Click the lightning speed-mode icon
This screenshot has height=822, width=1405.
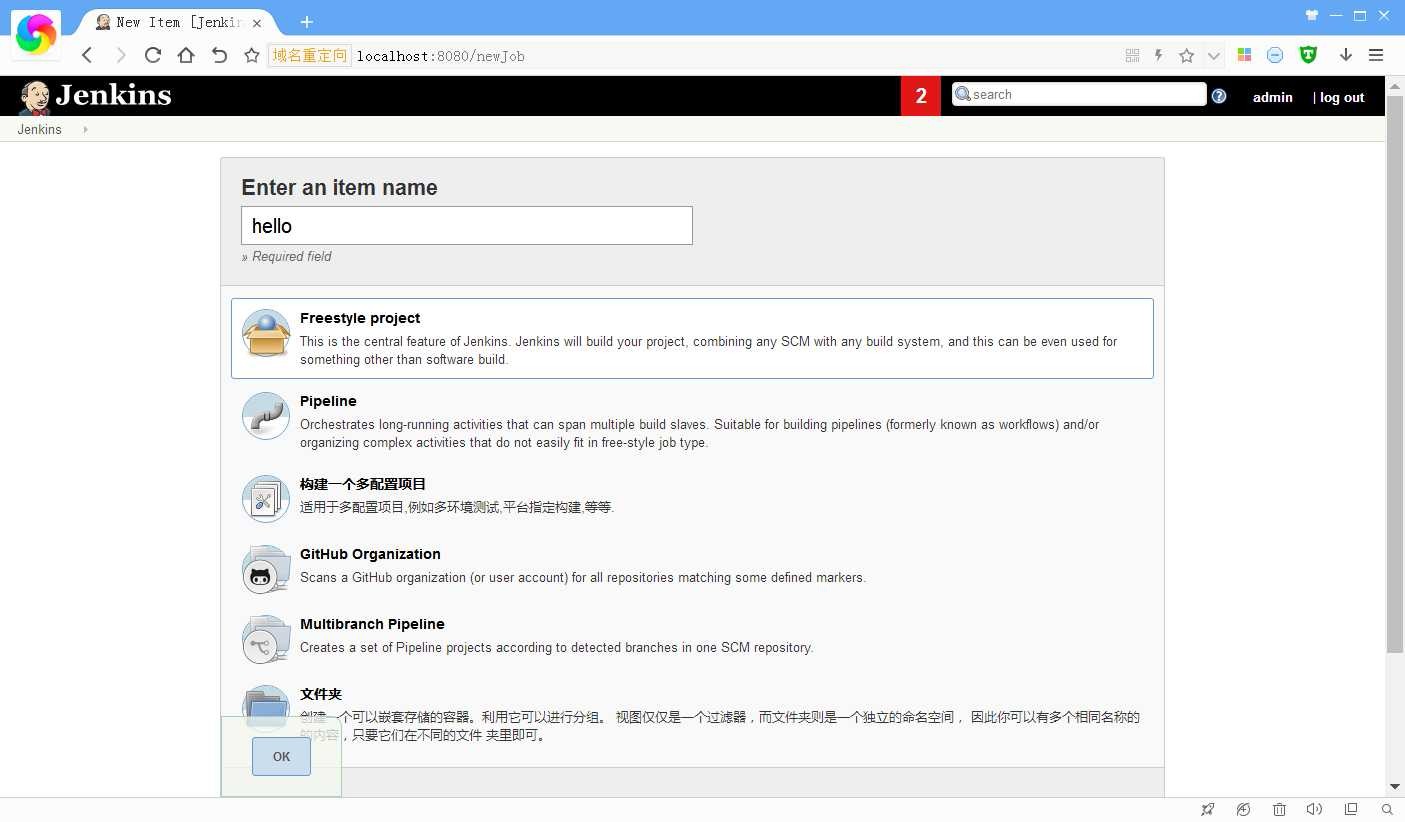pyautogui.click(x=1159, y=55)
